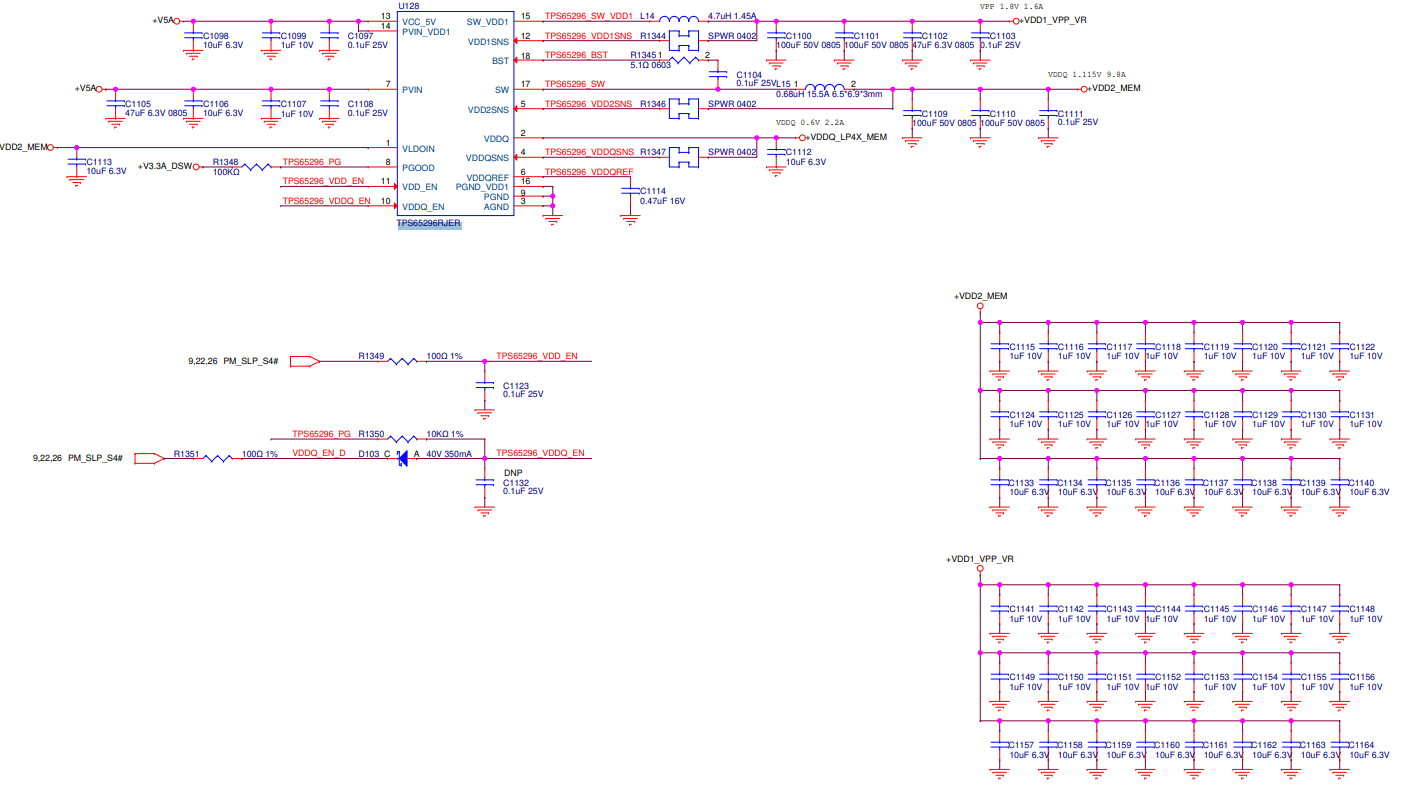Screen dimensions: 1410x806
Task: Click the off-page connector arrow feeding R1349
Action: point(305,361)
